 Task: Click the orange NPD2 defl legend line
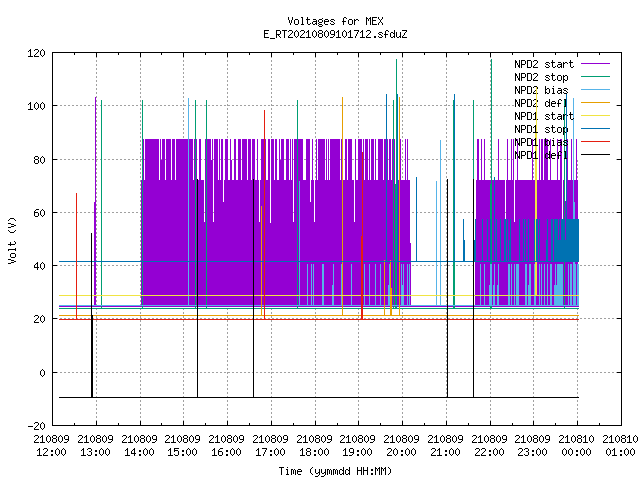point(596,103)
